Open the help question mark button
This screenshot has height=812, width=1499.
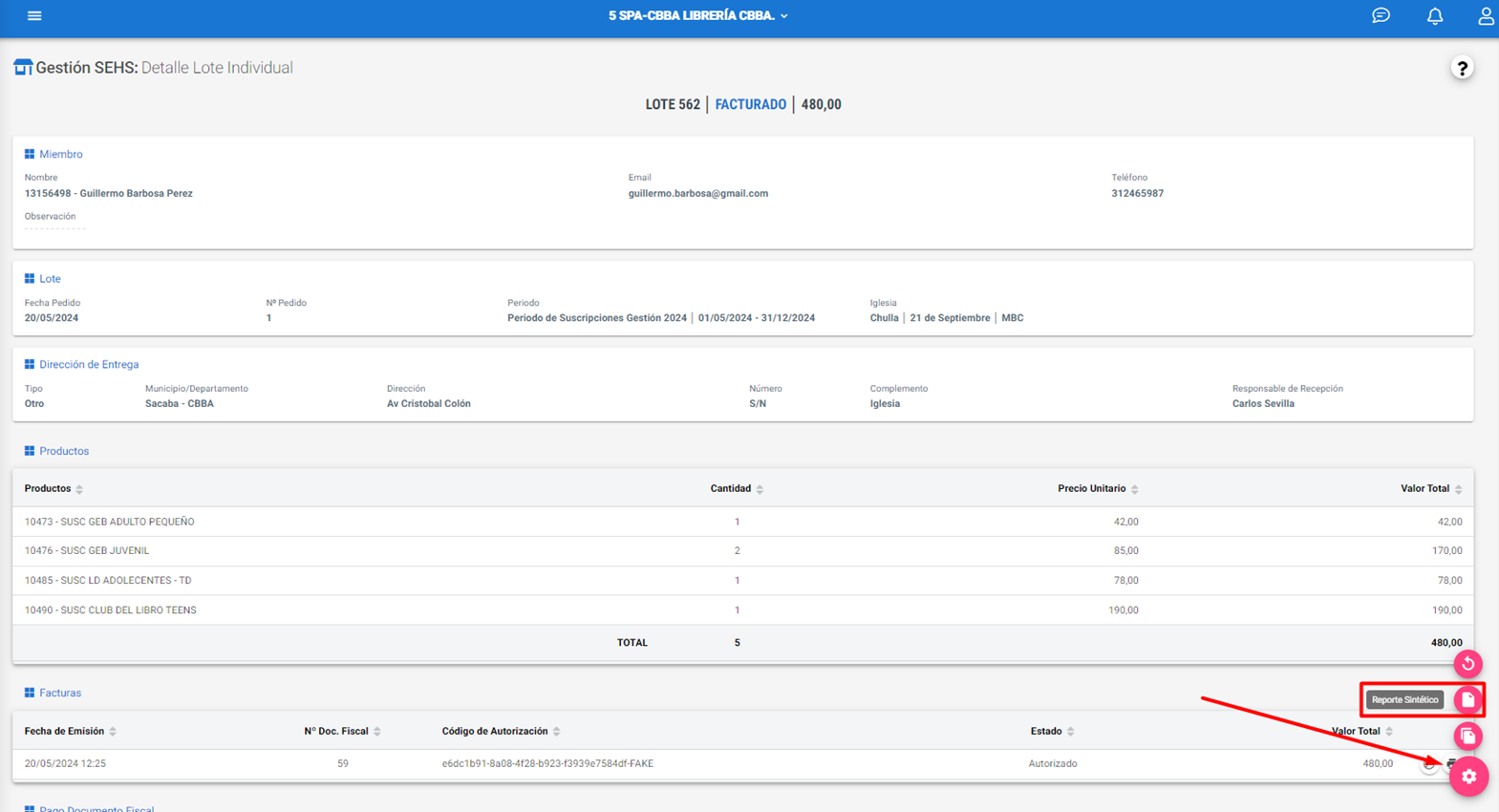coord(1462,68)
